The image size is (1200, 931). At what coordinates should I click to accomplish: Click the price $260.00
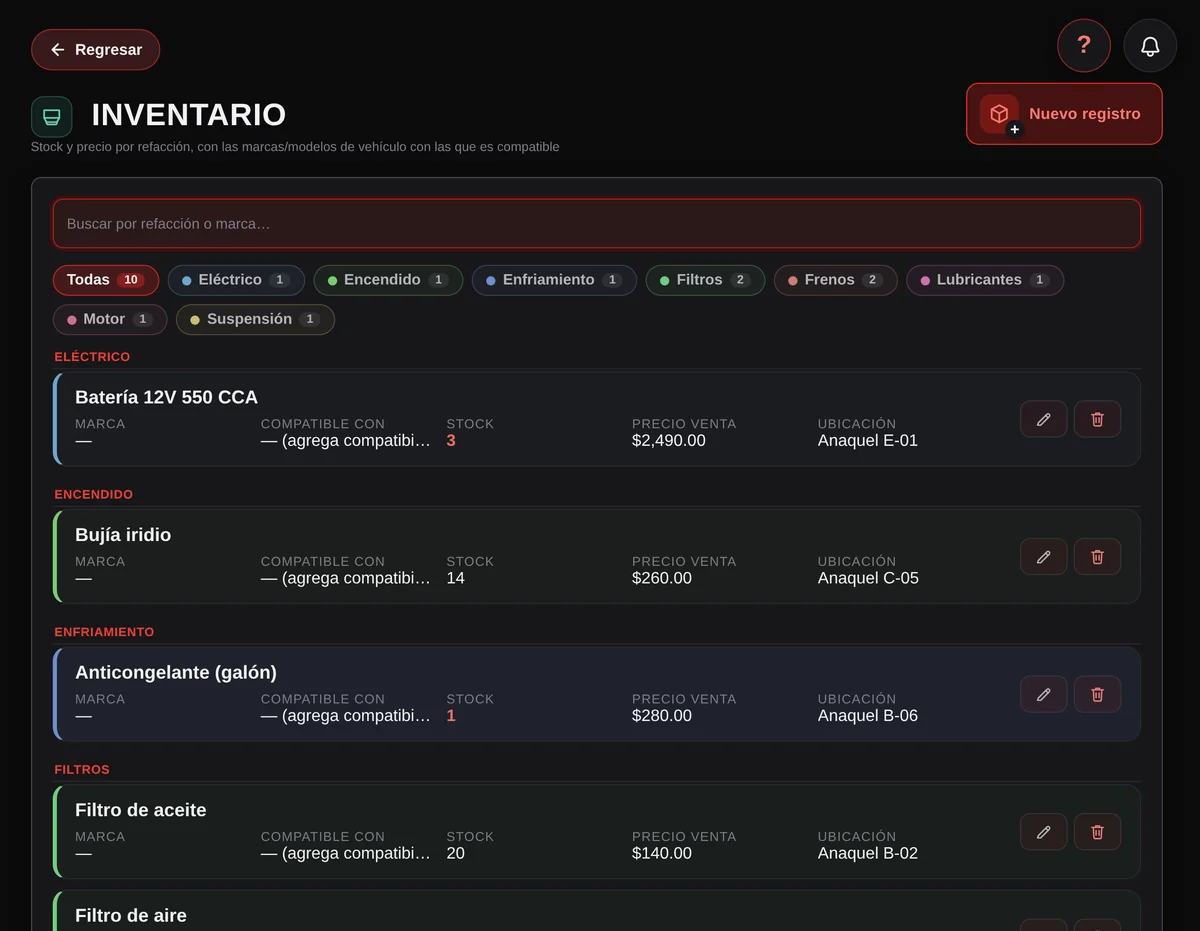pyautogui.click(x=662, y=578)
